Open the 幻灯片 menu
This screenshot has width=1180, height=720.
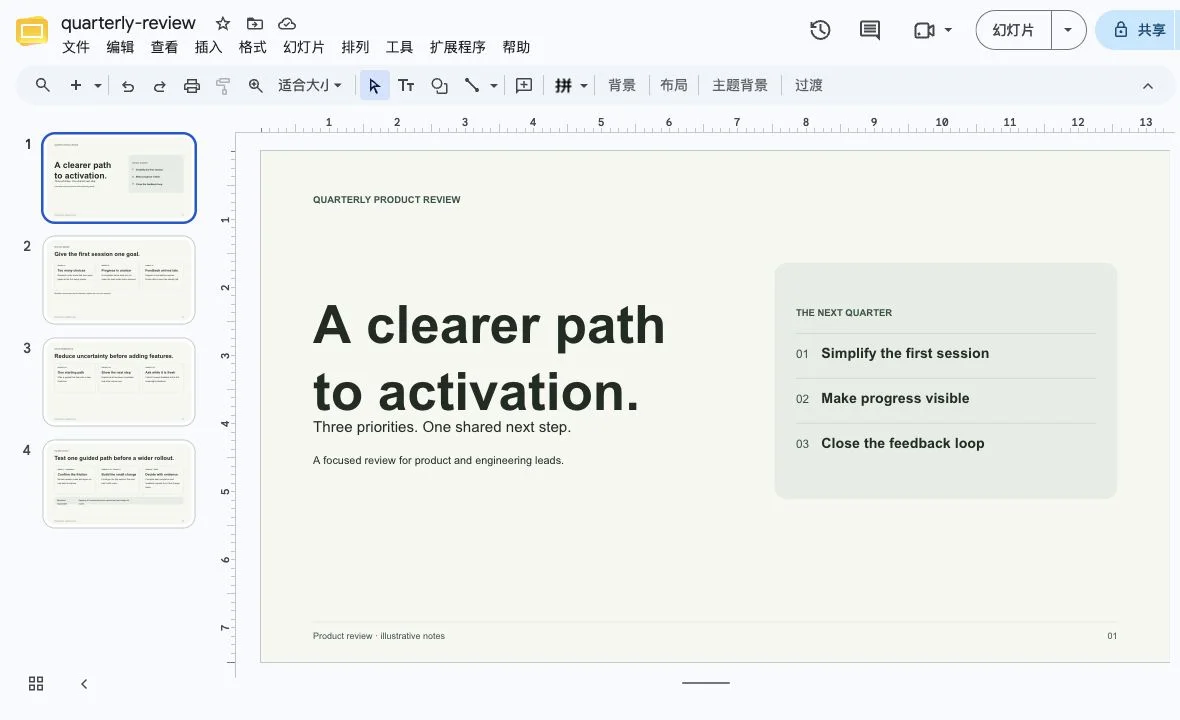[x=304, y=47]
